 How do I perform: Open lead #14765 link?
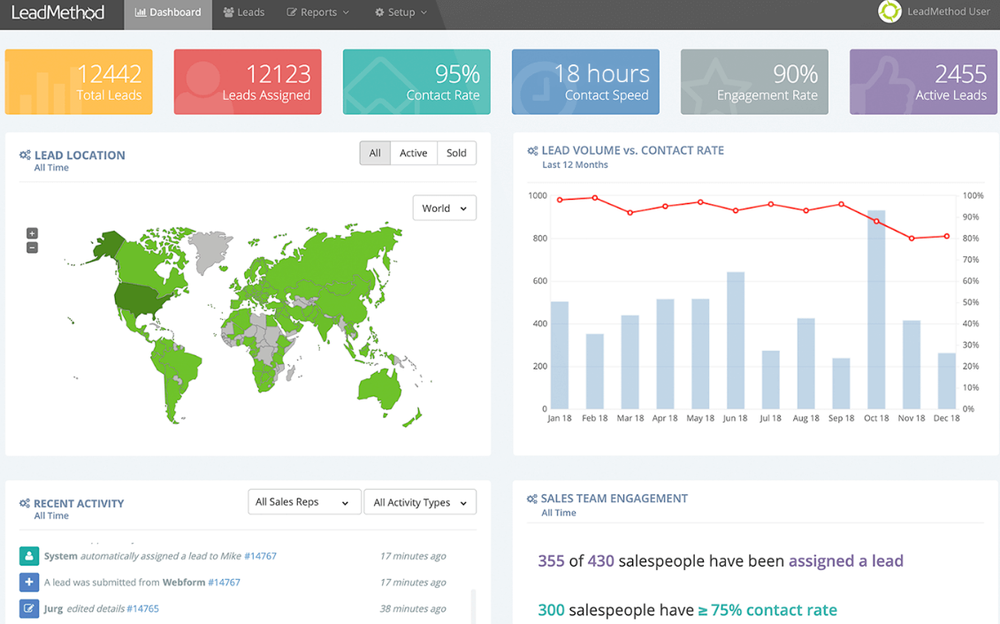pyautogui.click(x=143, y=609)
